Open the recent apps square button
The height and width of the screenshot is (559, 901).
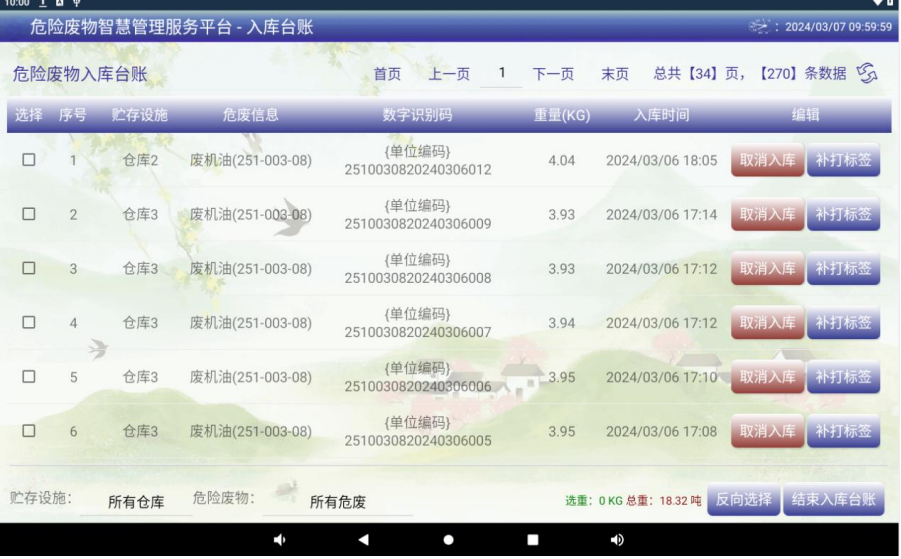click(x=533, y=540)
